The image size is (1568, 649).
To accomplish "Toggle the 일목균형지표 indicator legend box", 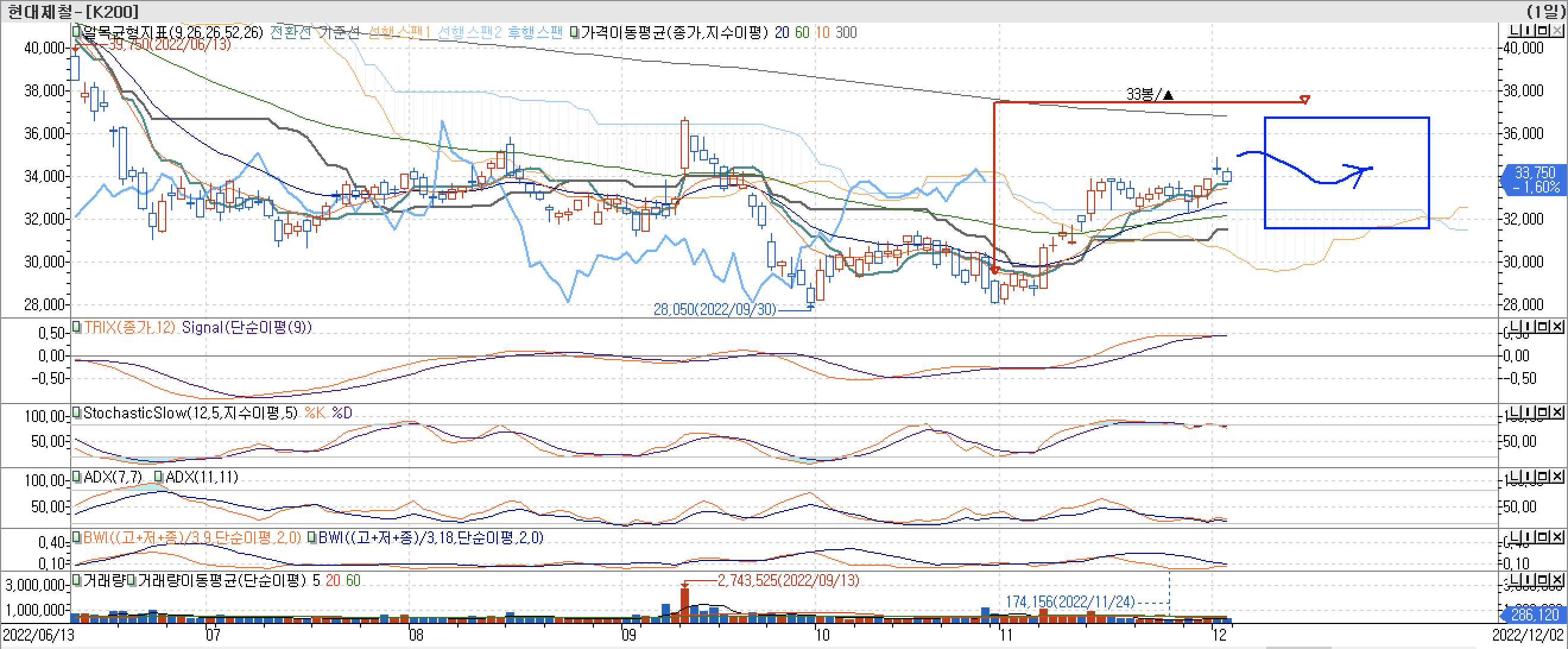I will pyautogui.click(x=77, y=31).
